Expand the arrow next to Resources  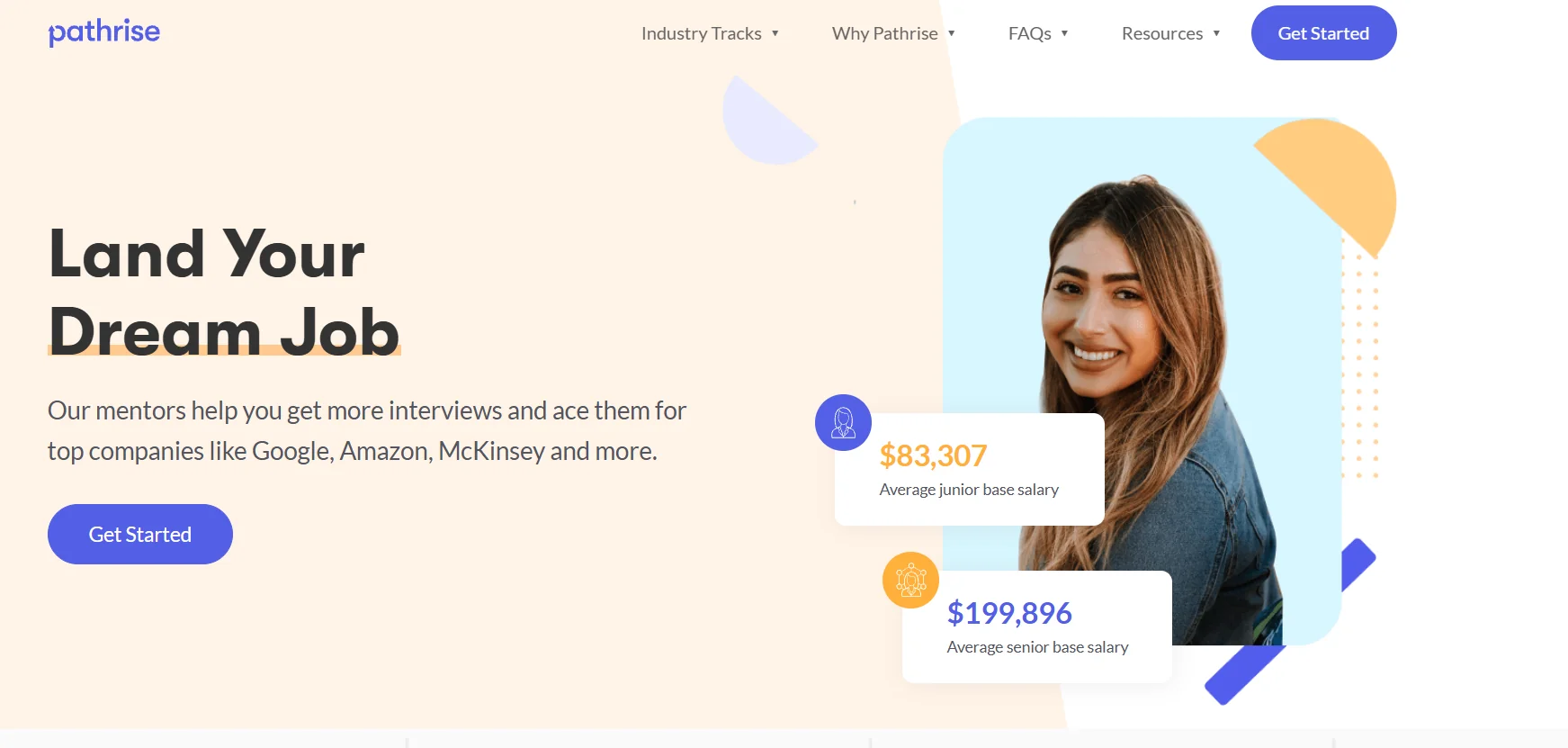pos(1216,33)
